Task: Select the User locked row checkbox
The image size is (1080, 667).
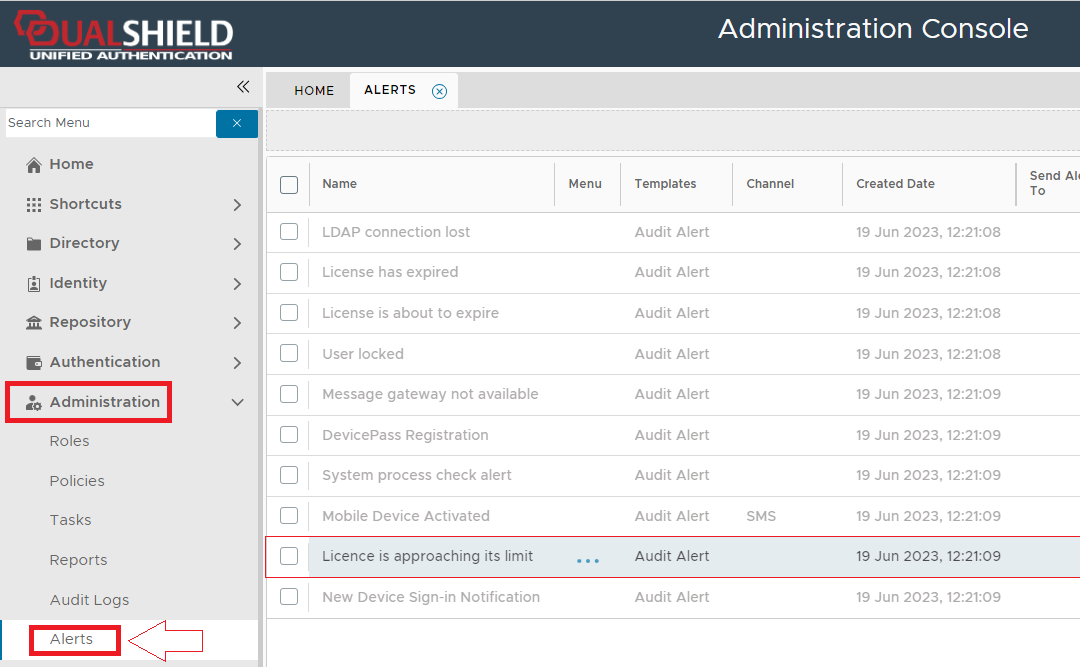Action: coord(289,354)
